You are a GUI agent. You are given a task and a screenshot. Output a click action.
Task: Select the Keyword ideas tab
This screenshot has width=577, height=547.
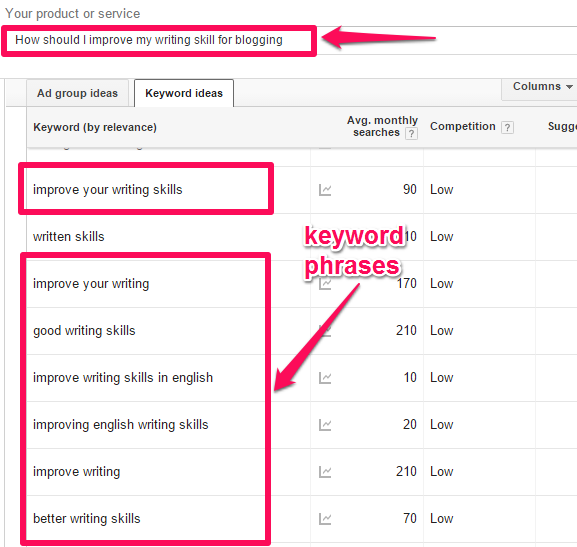pos(184,93)
